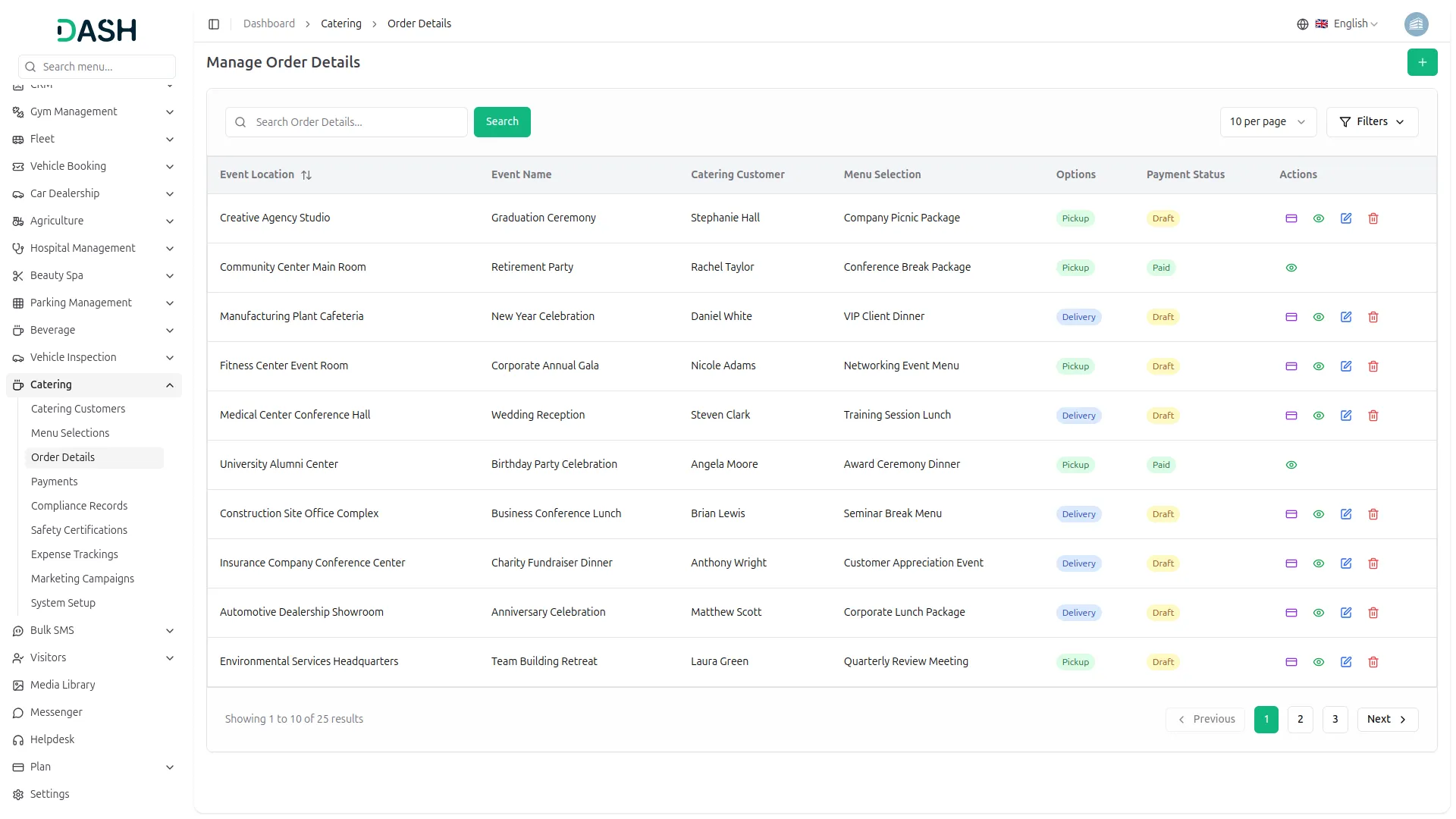Image resolution: width=1456 pixels, height=819 pixels.
Task: View the Community Center Main Room order
Action: pyautogui.click(x=1291, y=268)
